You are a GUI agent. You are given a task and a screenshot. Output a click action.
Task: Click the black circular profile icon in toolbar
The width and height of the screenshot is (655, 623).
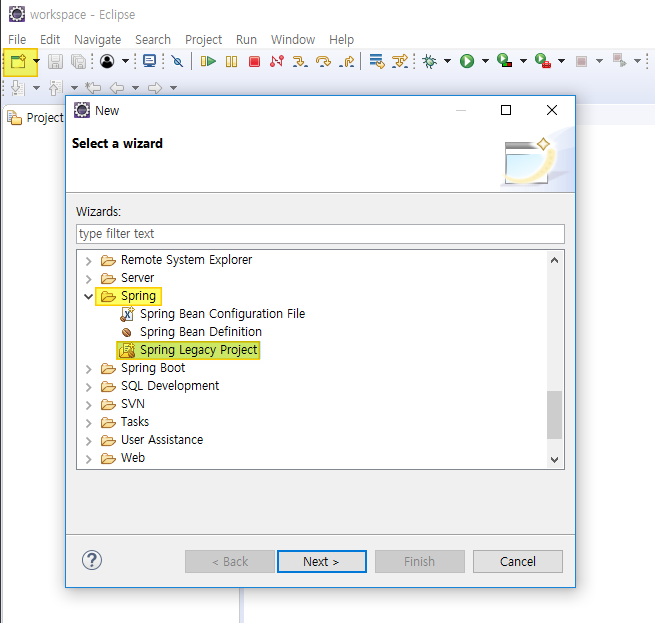point(107,61)
